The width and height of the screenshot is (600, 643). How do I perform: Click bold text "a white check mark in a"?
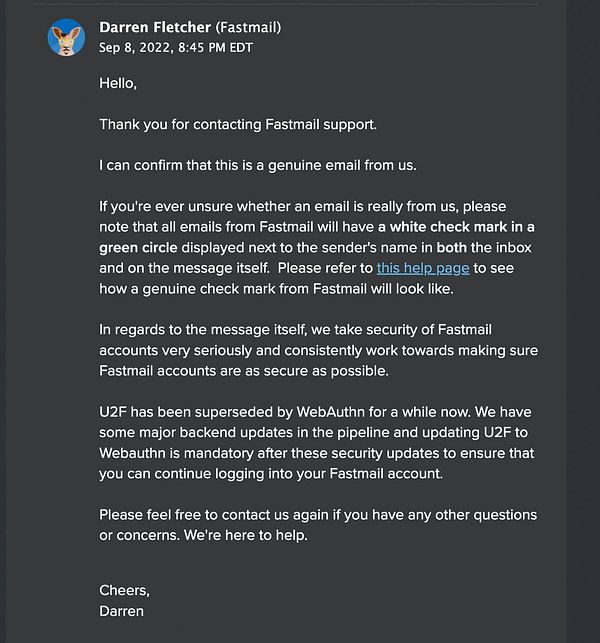point(456,227)
